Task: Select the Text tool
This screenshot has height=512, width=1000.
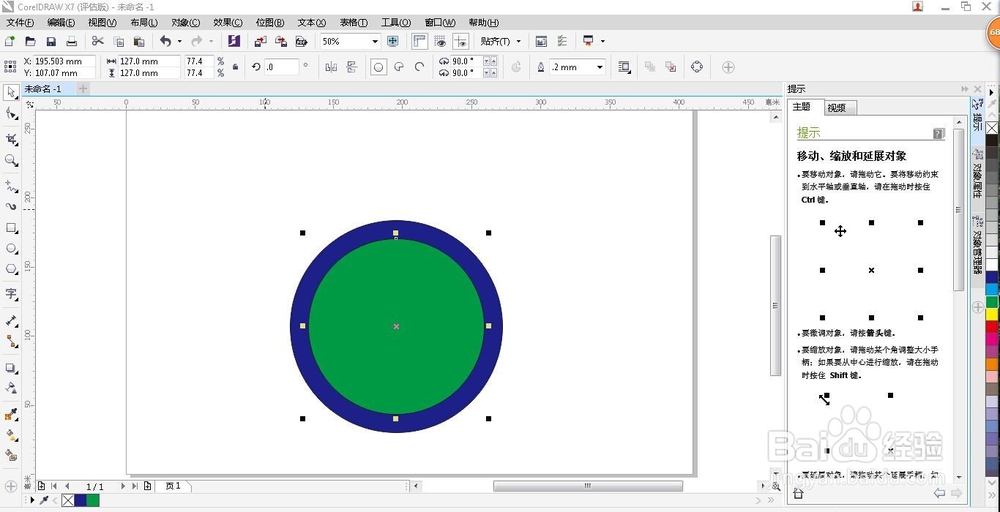Action: coord(11,294)
